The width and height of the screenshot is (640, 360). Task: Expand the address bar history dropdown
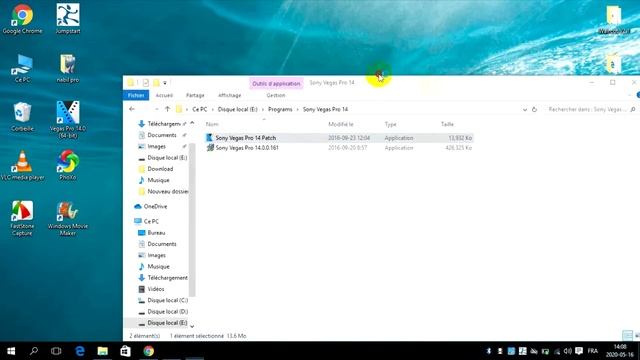click(x=525, y=109)
